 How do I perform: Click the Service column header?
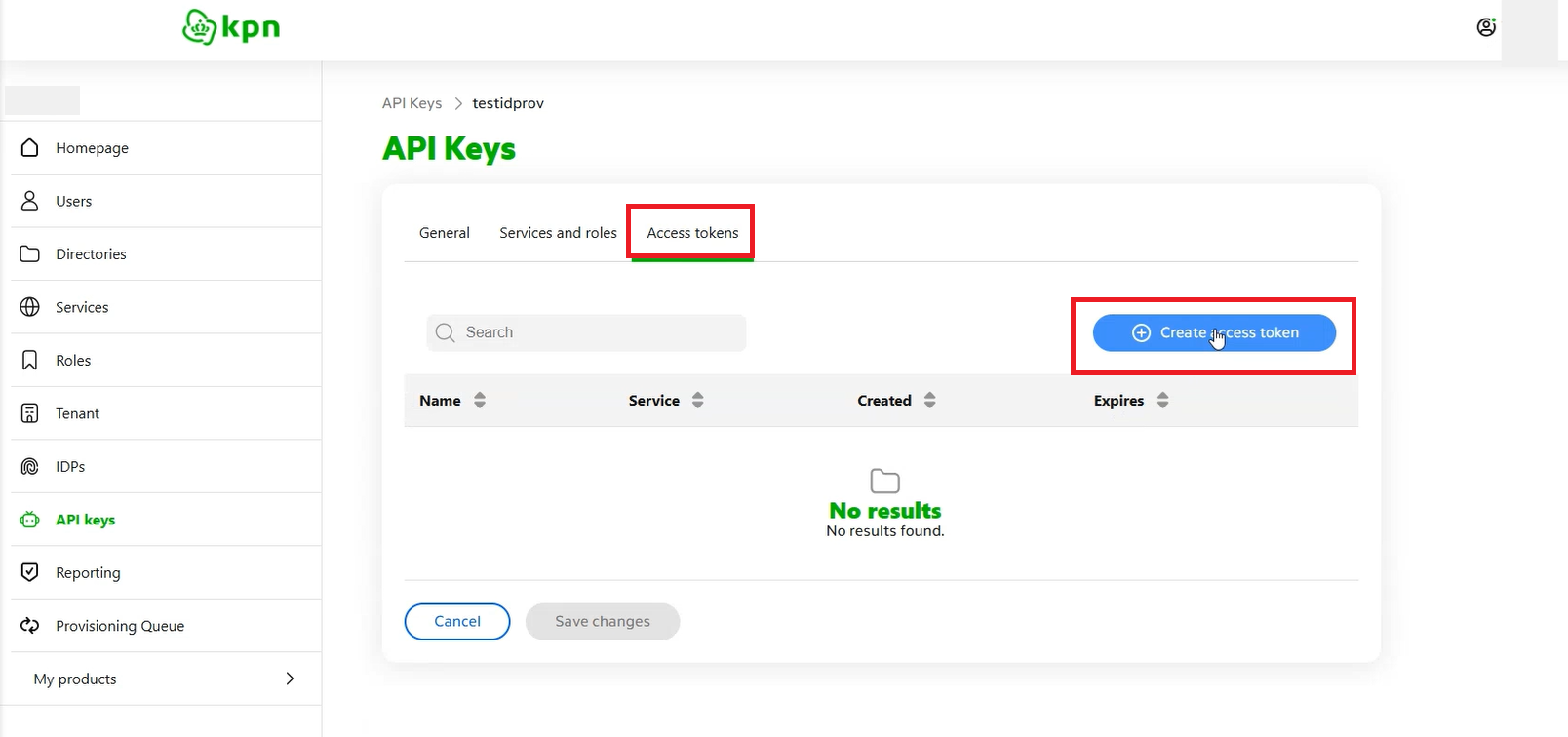click(654, 401)
